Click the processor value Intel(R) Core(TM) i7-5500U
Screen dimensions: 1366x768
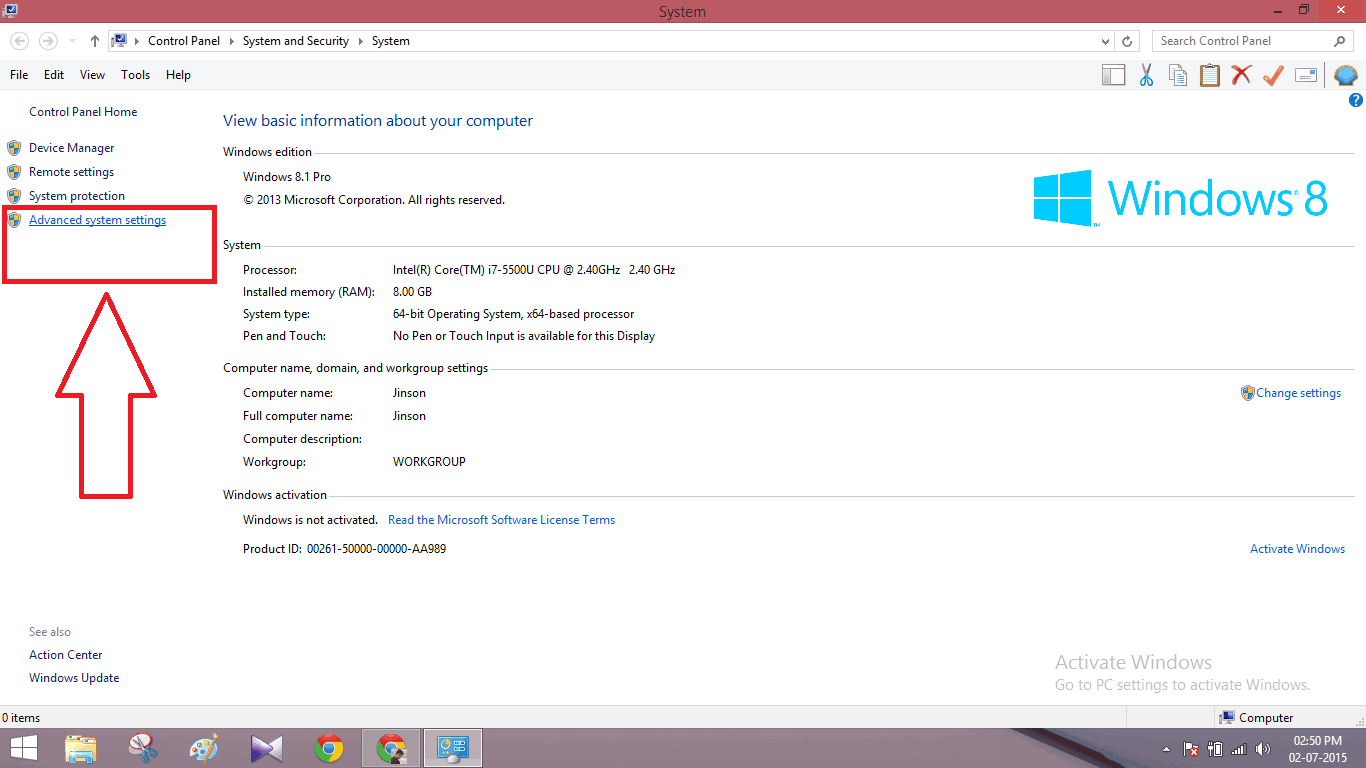(534, 270)
